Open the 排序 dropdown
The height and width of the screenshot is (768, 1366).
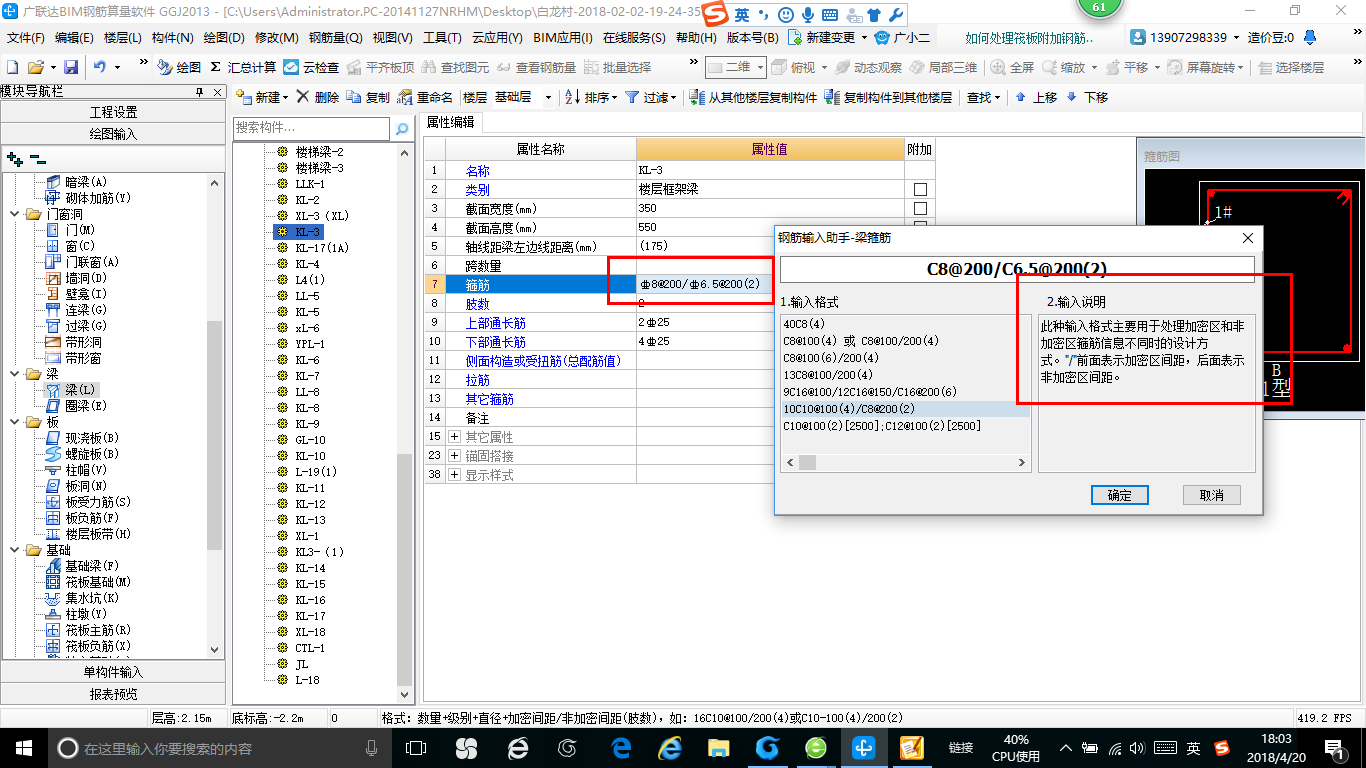(x=592, y=97)
